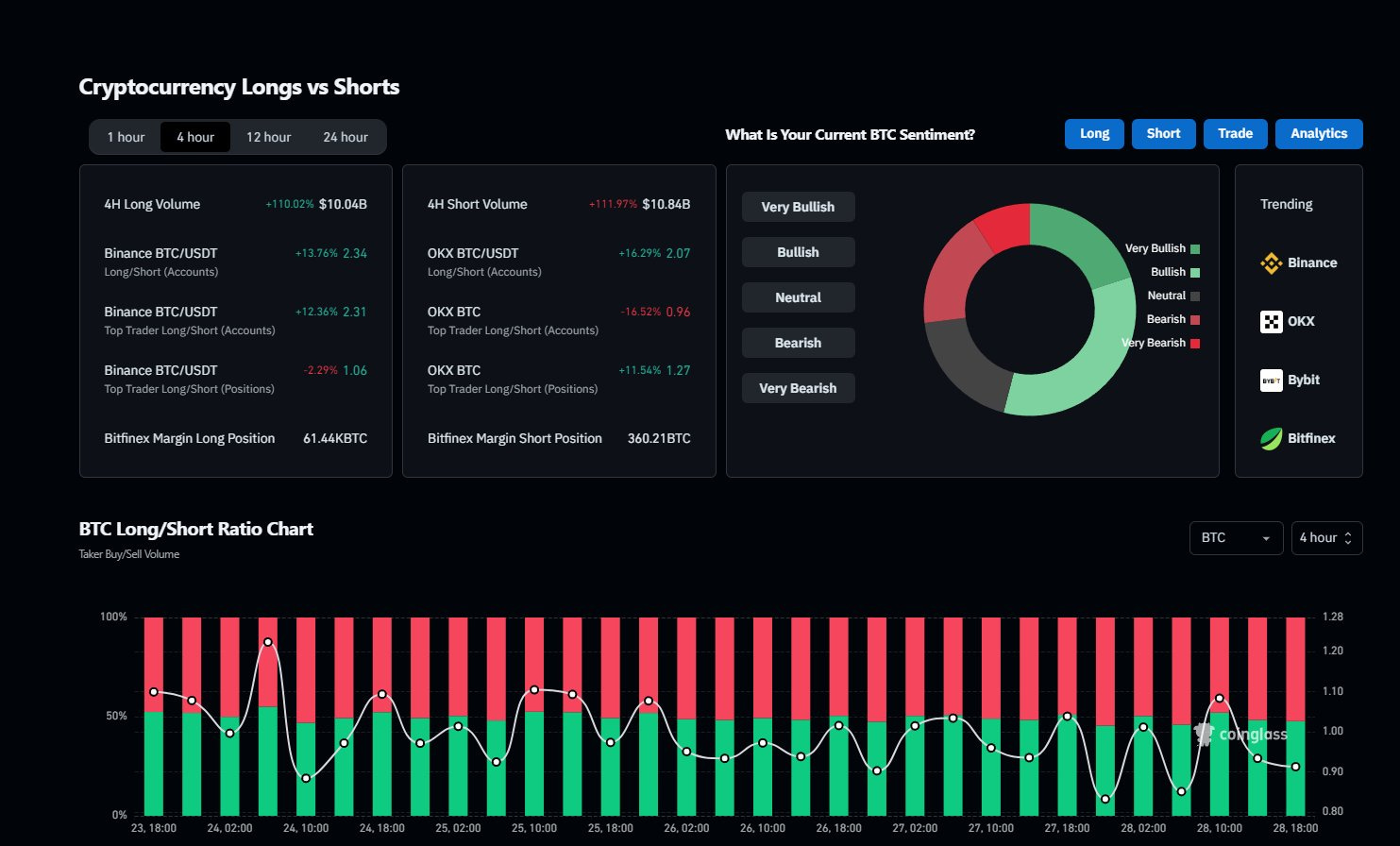The width and height of the screenshot is (1400, 846).
Task: Click the Binance name in Trending
Action: coord(1312,263)
